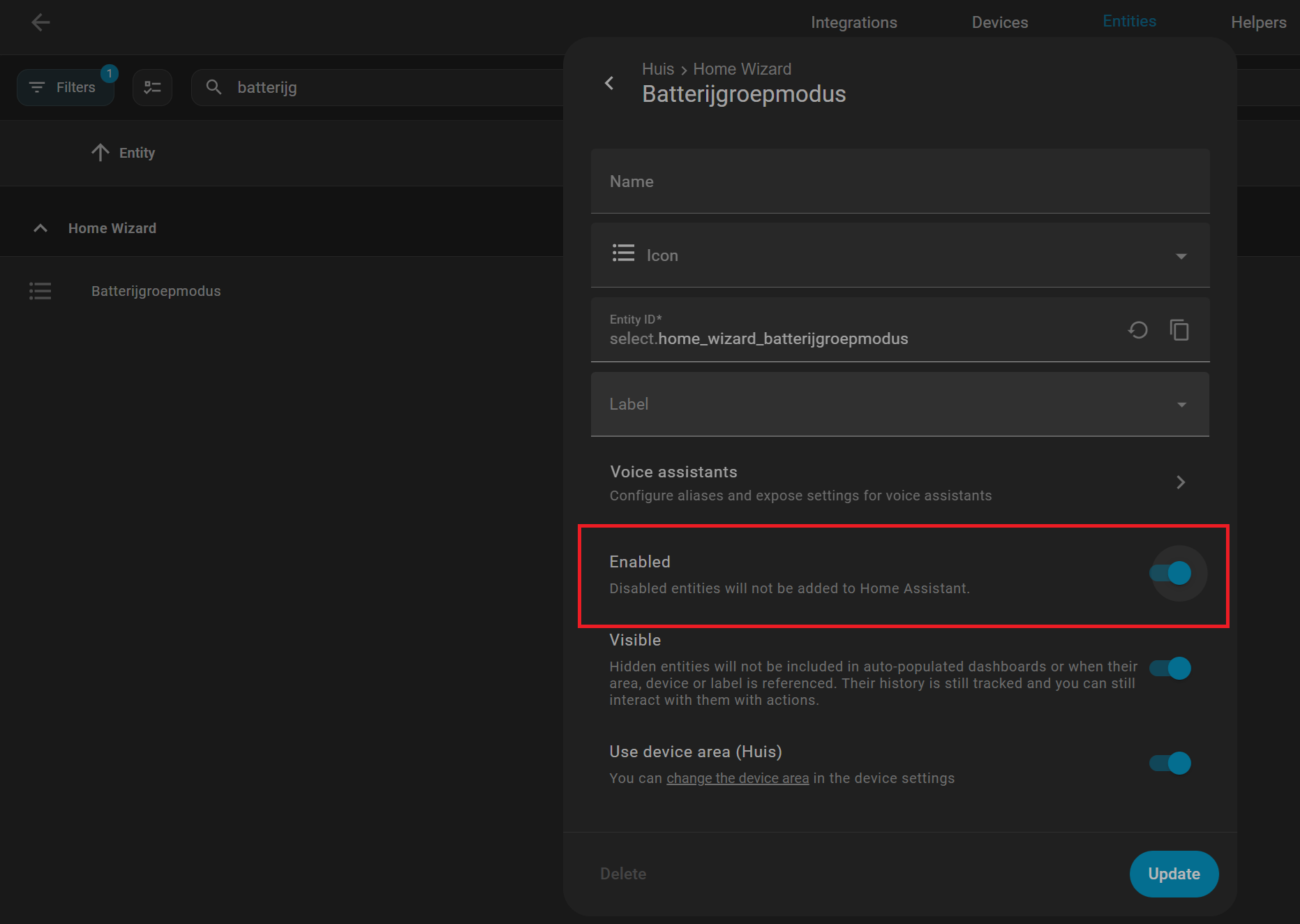The height and width of the screenshot is (924, 1300).
Task: Open the Voice assistants settings
Action: [899, 483]
